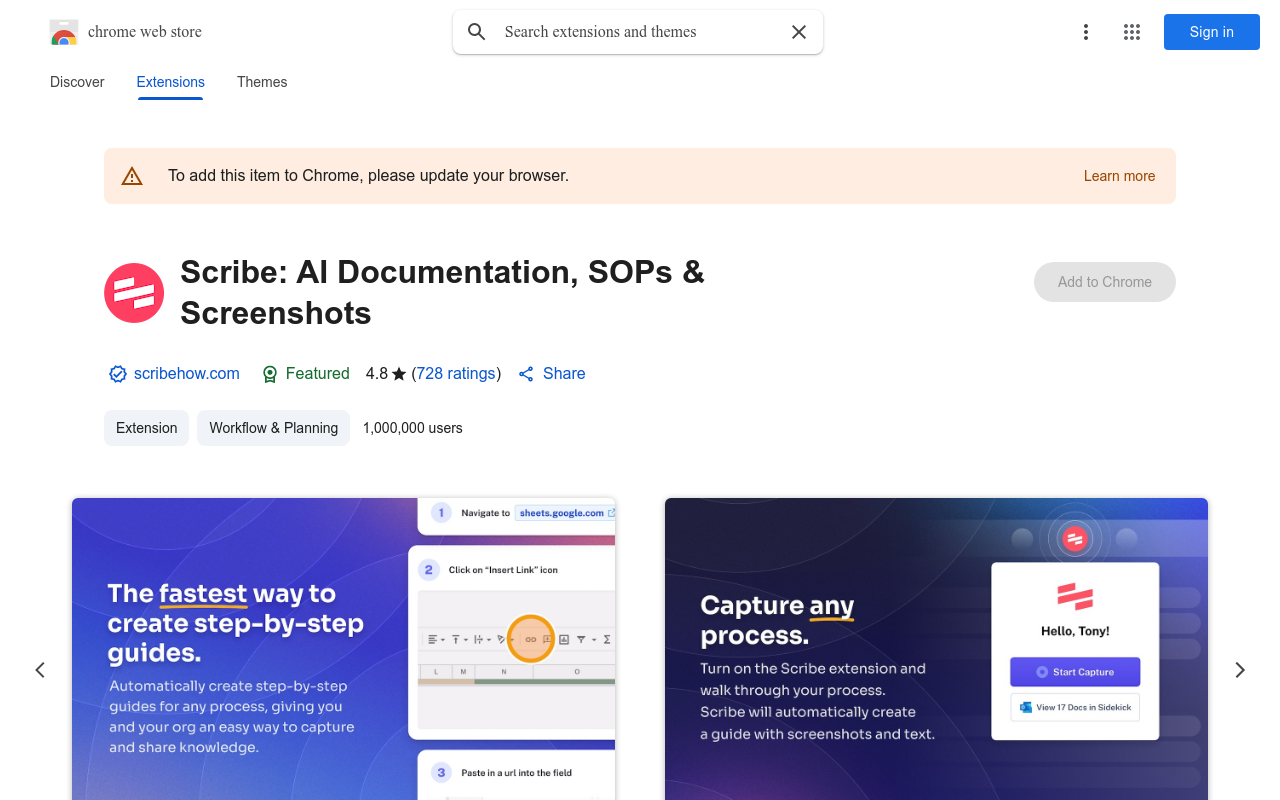Select the Extensions tab
Image resolution: width=1280 pixels, height=800 pixels.
[171, 82]
